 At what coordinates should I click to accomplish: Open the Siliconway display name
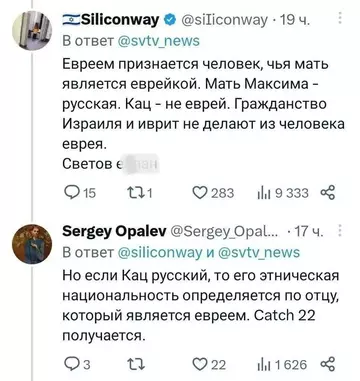click(x=111, y=20)
